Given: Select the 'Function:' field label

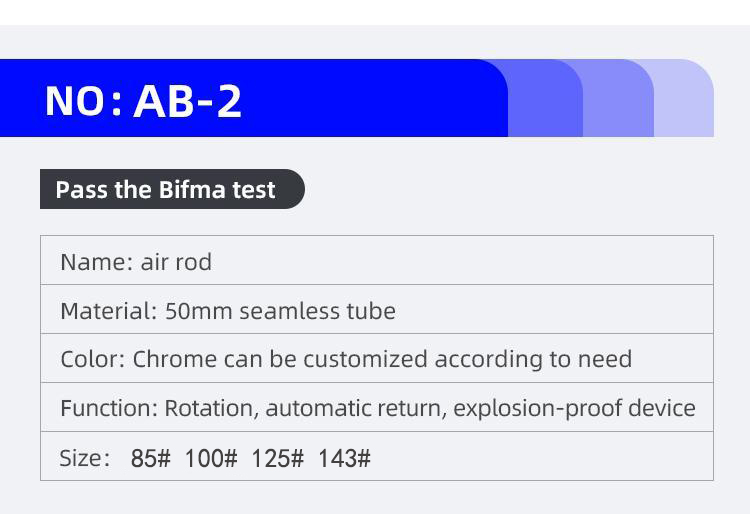Looking at the screenshot, I should tap(109, 408).
